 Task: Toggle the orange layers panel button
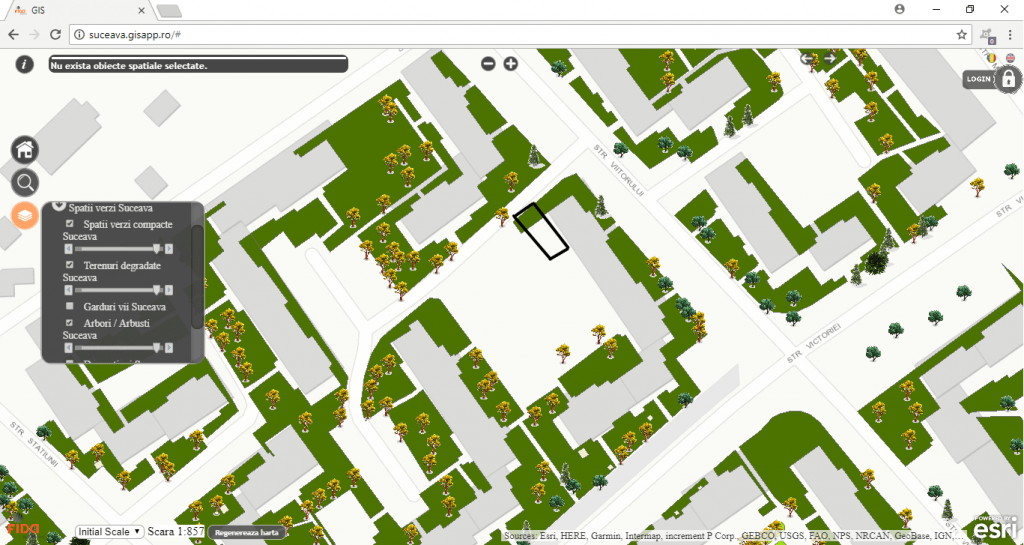(25, 215)
